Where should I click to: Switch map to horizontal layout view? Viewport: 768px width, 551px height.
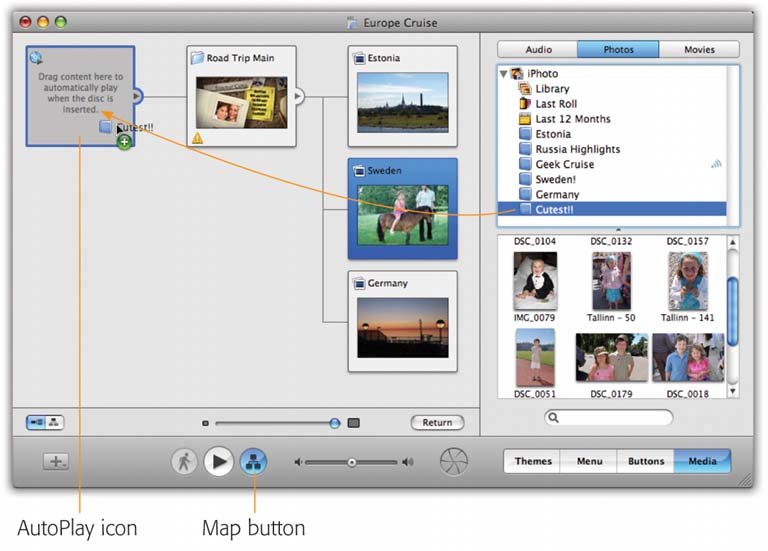pyautogui.click(x=36, y=422)
